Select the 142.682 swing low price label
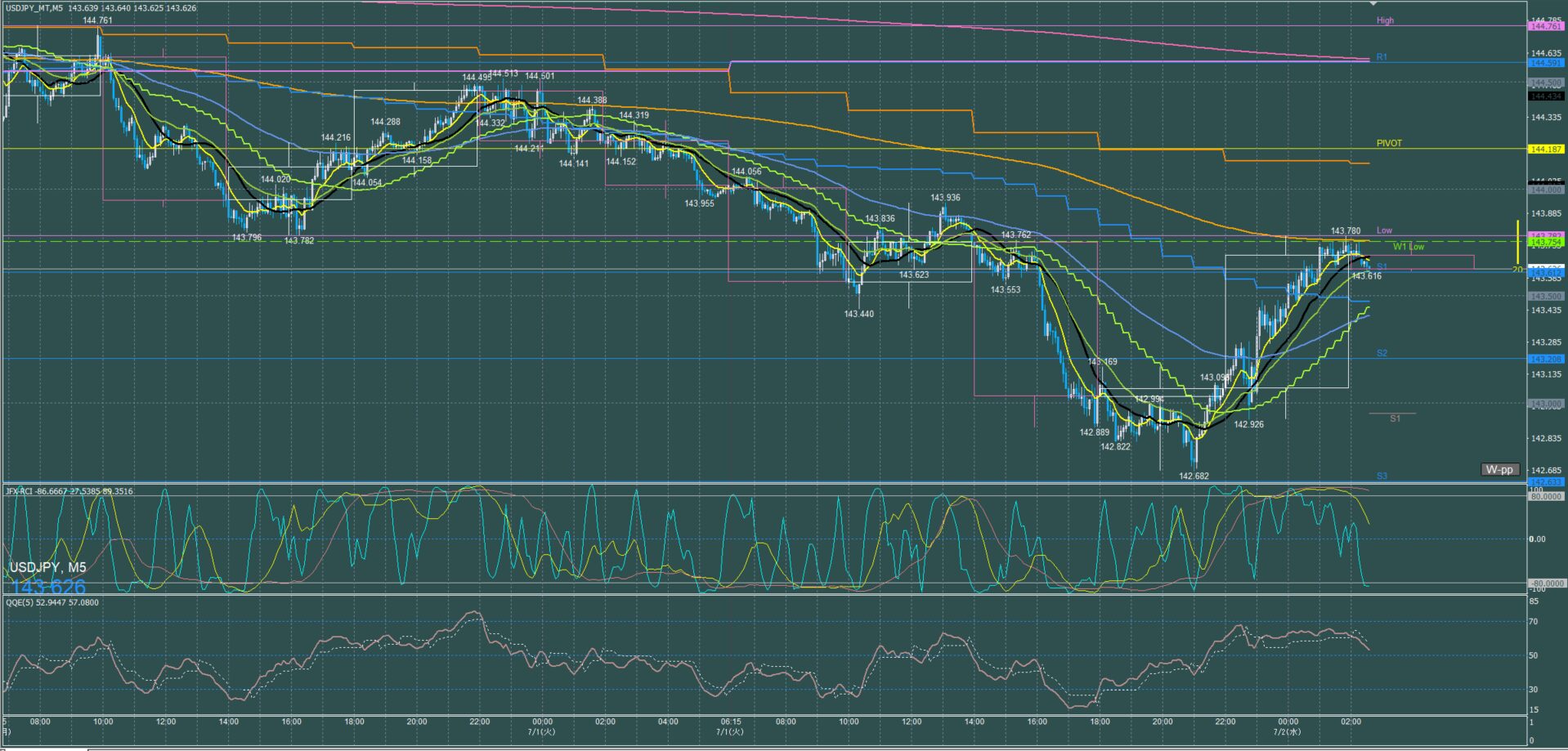The image size is (1568, 751). tap(1194, 476)
